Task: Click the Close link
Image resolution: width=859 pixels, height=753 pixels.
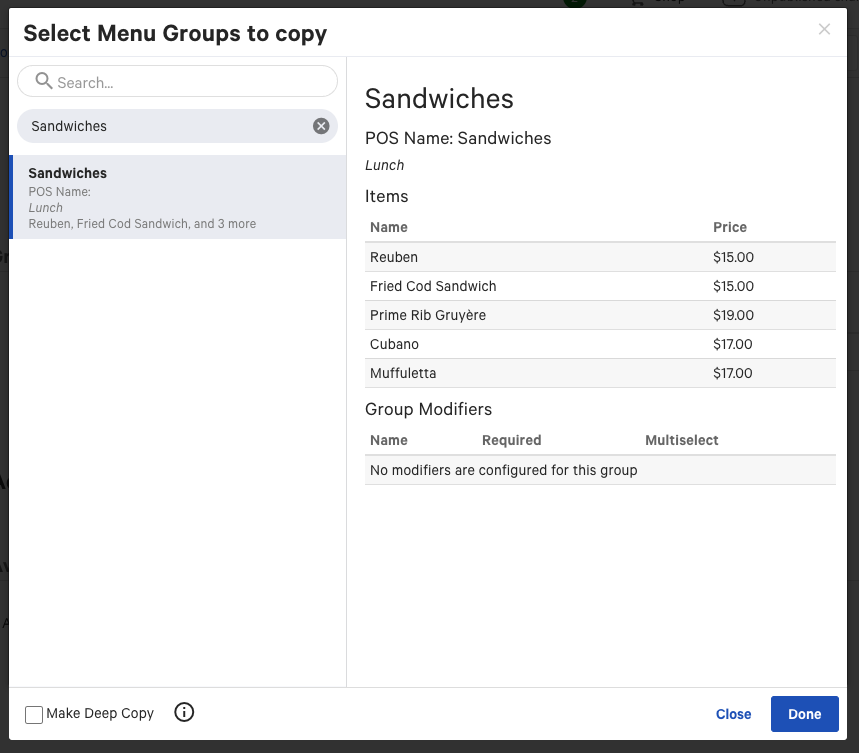Action: 733,714
